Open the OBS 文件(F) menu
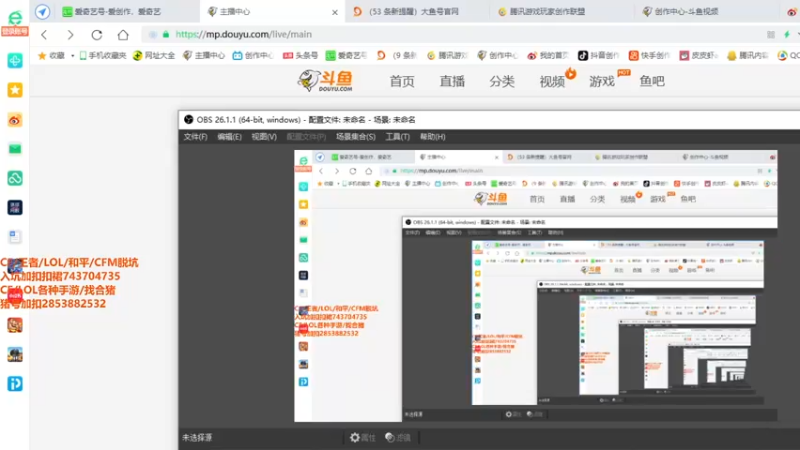This screenshot has width=800, height=450. pos(195,137)
